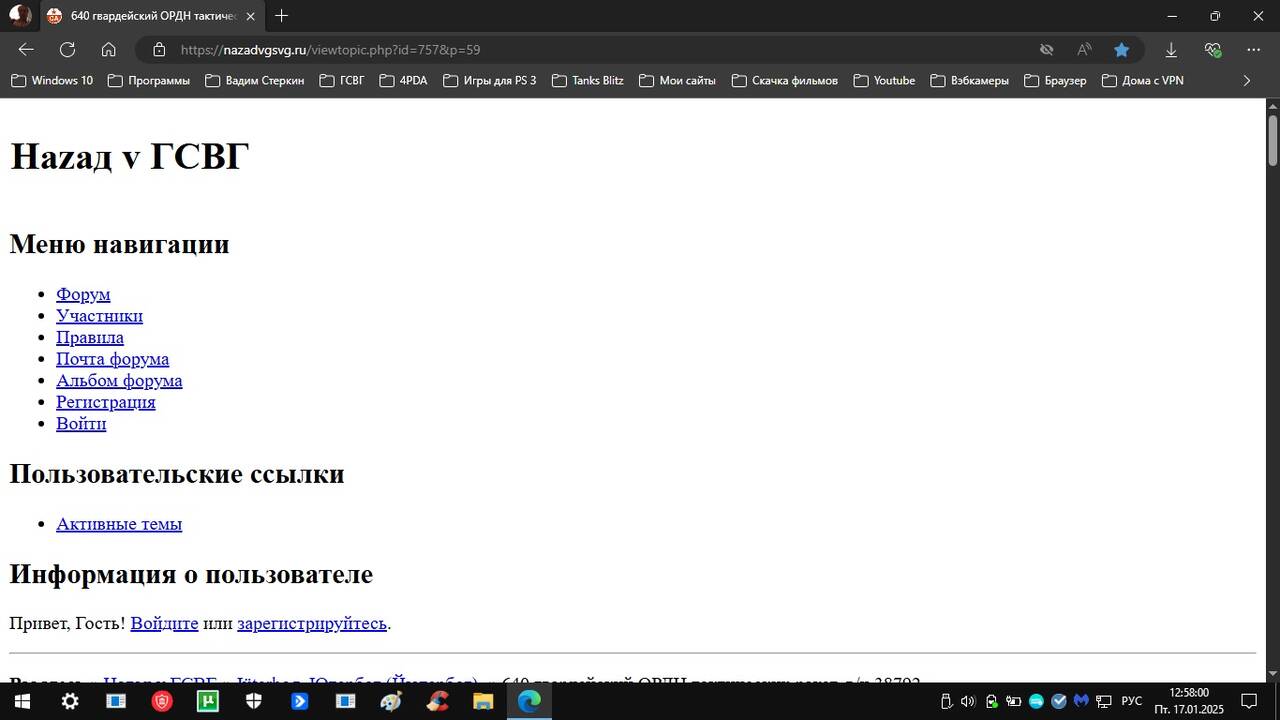Click the page's vertical scrollbar thumb
The height and width of the screenshot is (720, 1280).
coord(1273,140)
